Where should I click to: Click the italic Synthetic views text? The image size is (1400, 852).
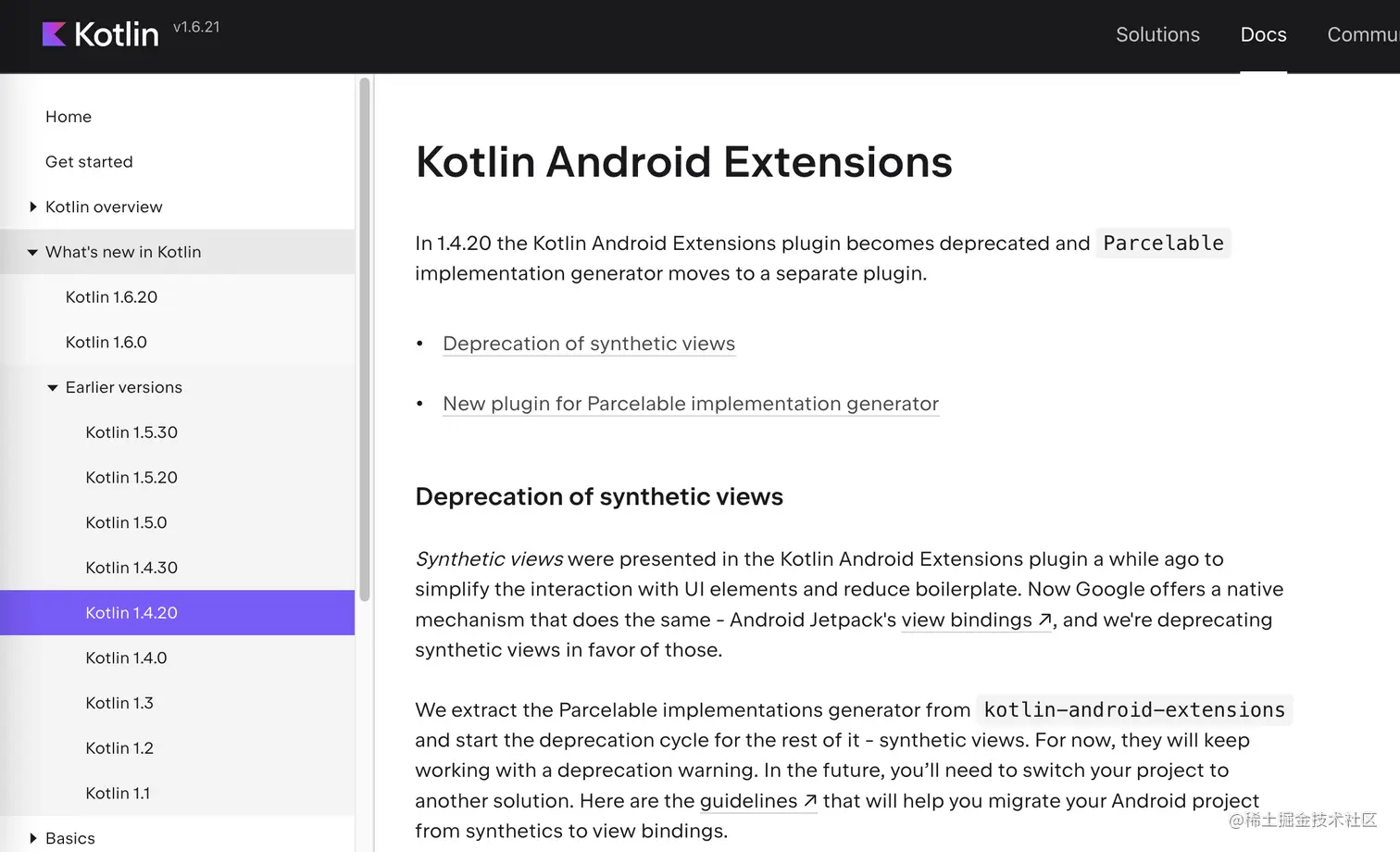(489, 559)
